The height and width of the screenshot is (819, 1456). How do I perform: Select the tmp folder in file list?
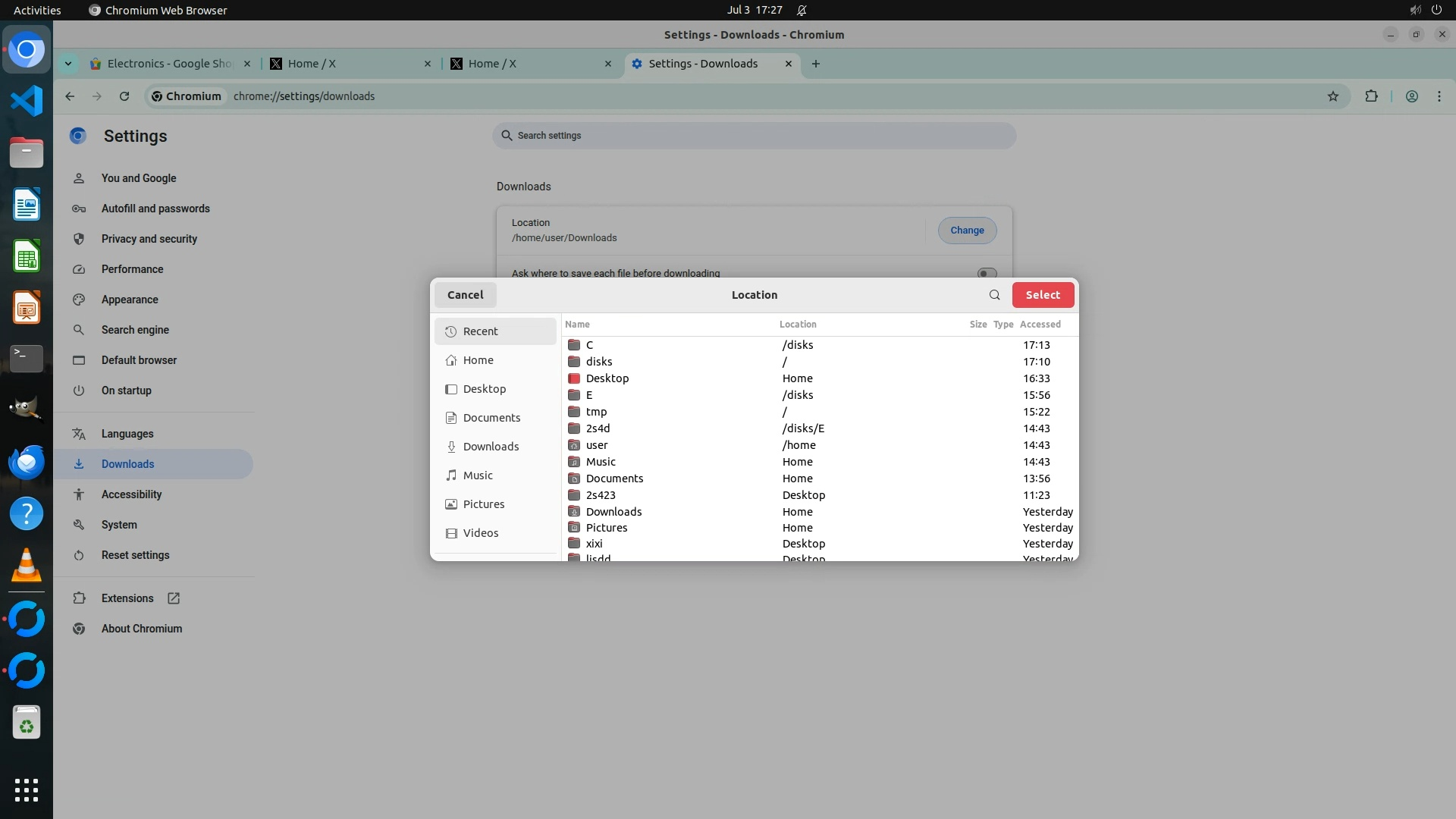click(596, 412)
